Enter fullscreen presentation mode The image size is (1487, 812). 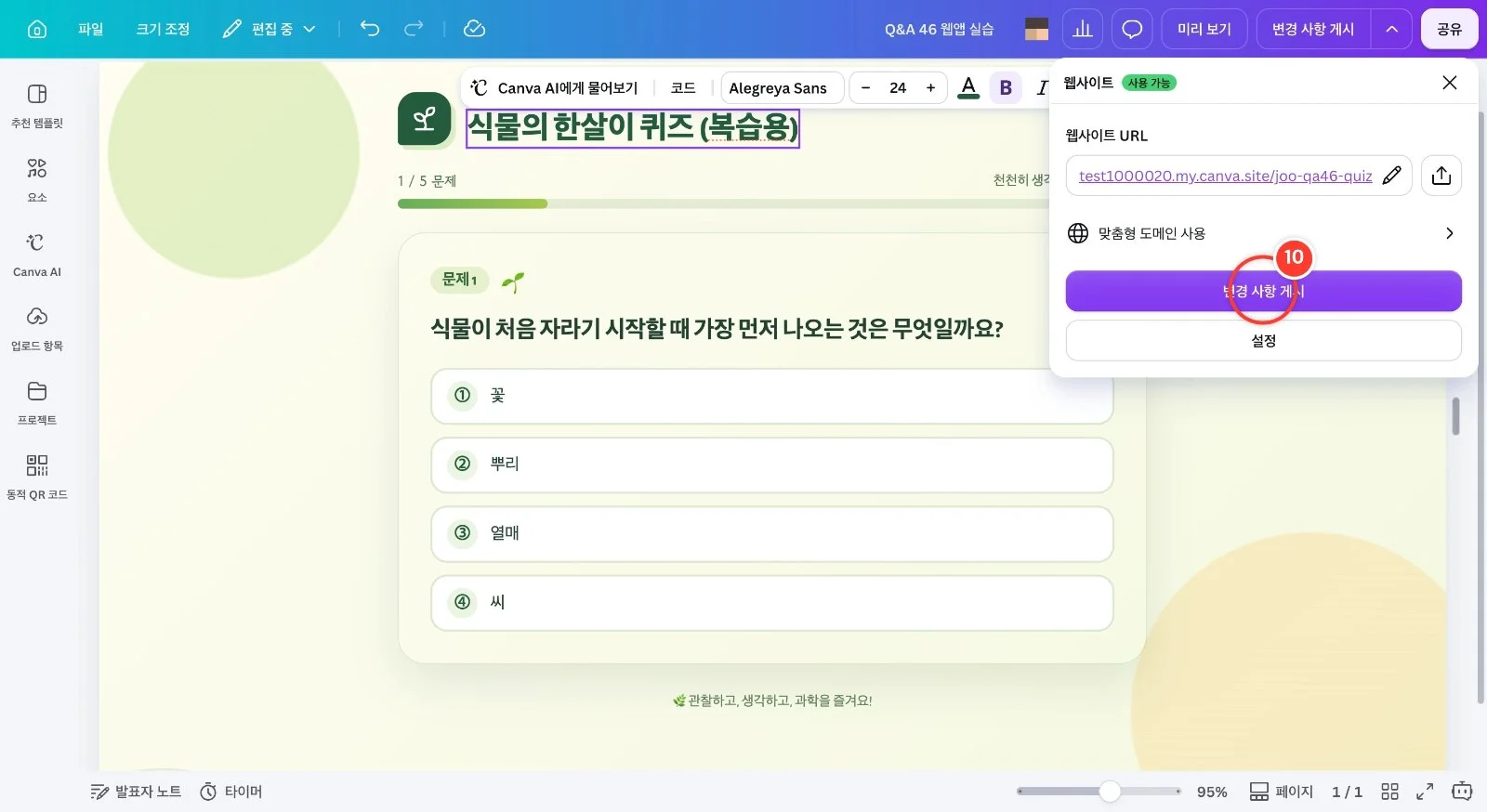tap(1425, 792)
